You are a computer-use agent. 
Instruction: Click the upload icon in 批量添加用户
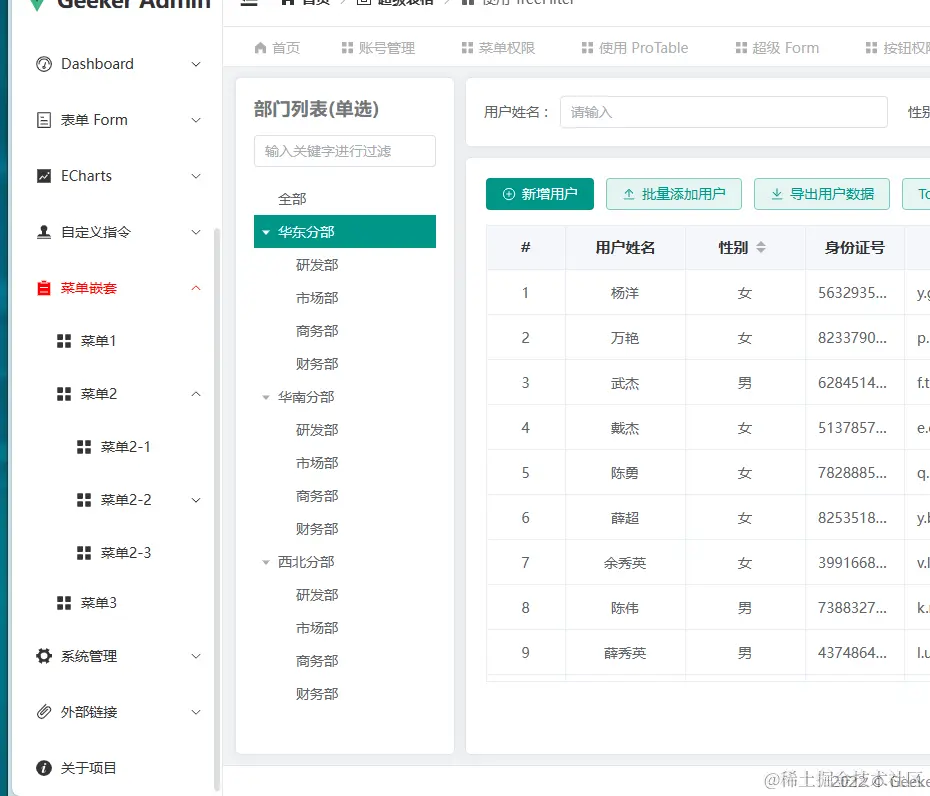[629, 194]
